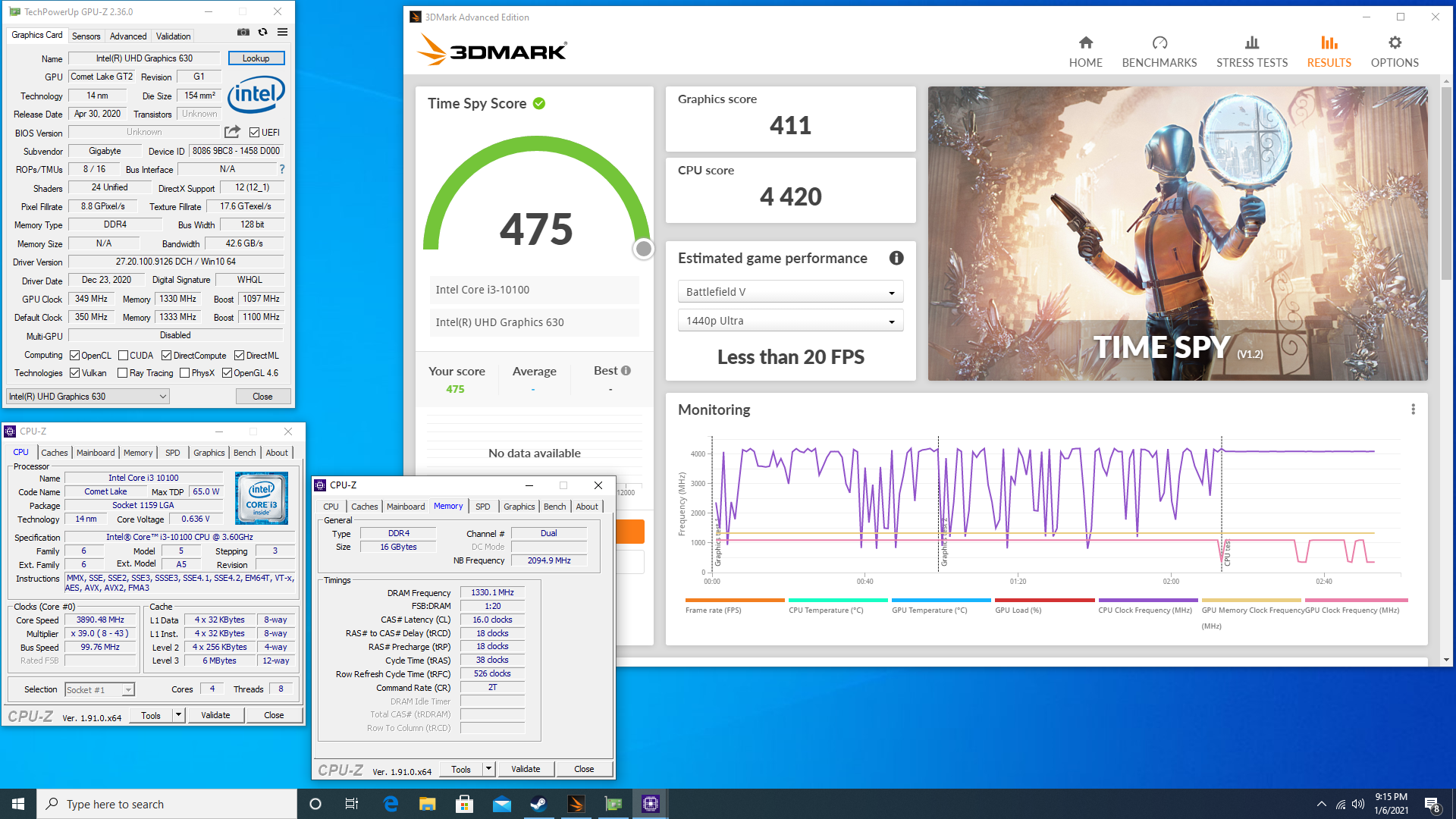Screen dimensions: 1456x819
Task: Toggle the UEFI checkbox in GPU-Z
Action: 255,133
